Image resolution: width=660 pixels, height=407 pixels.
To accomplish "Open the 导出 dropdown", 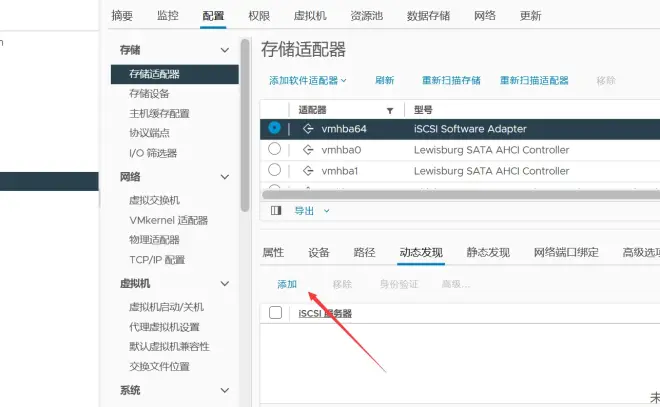I will (311, 211).
